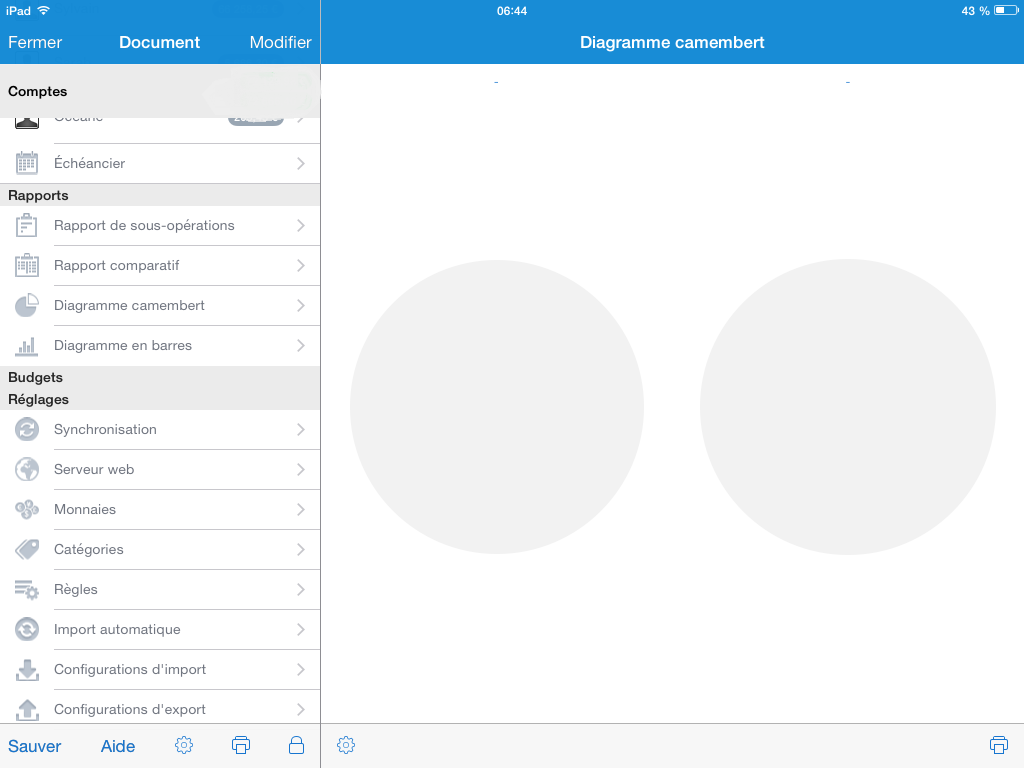This screenshot has width=1024, height=768.
Task: Click the Diagramme camembert pie icon
Action: point(27,305)
